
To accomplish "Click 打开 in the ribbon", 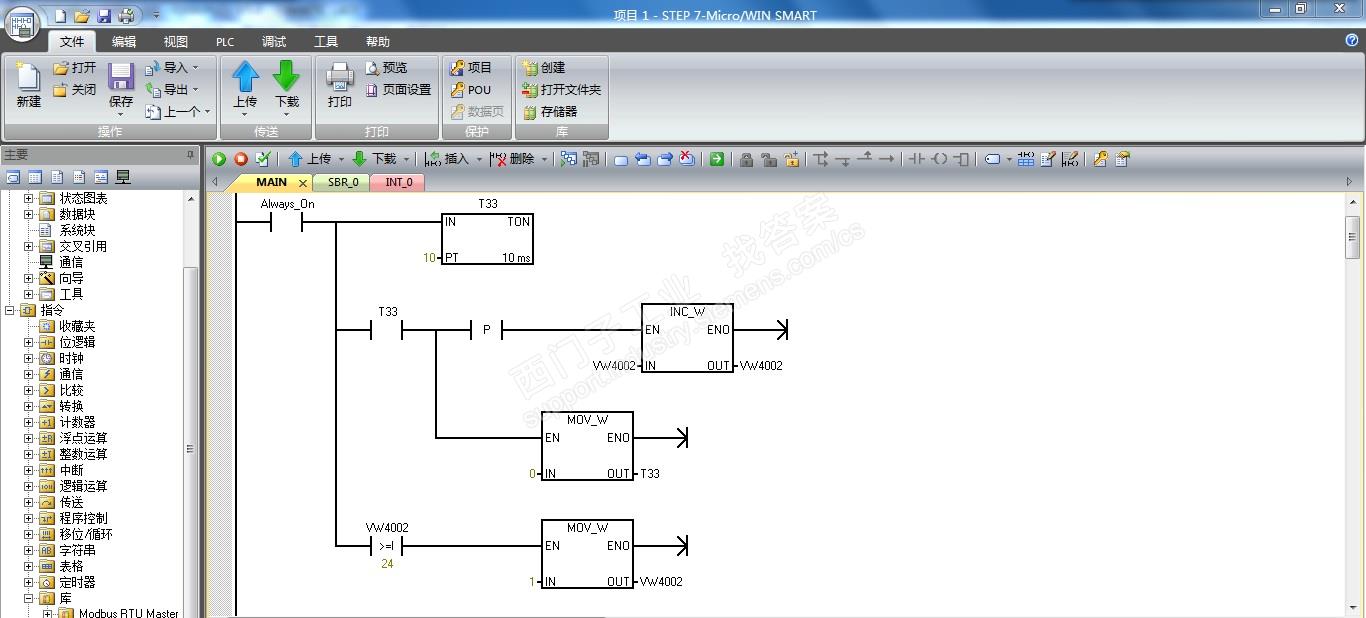I will 75,68.
